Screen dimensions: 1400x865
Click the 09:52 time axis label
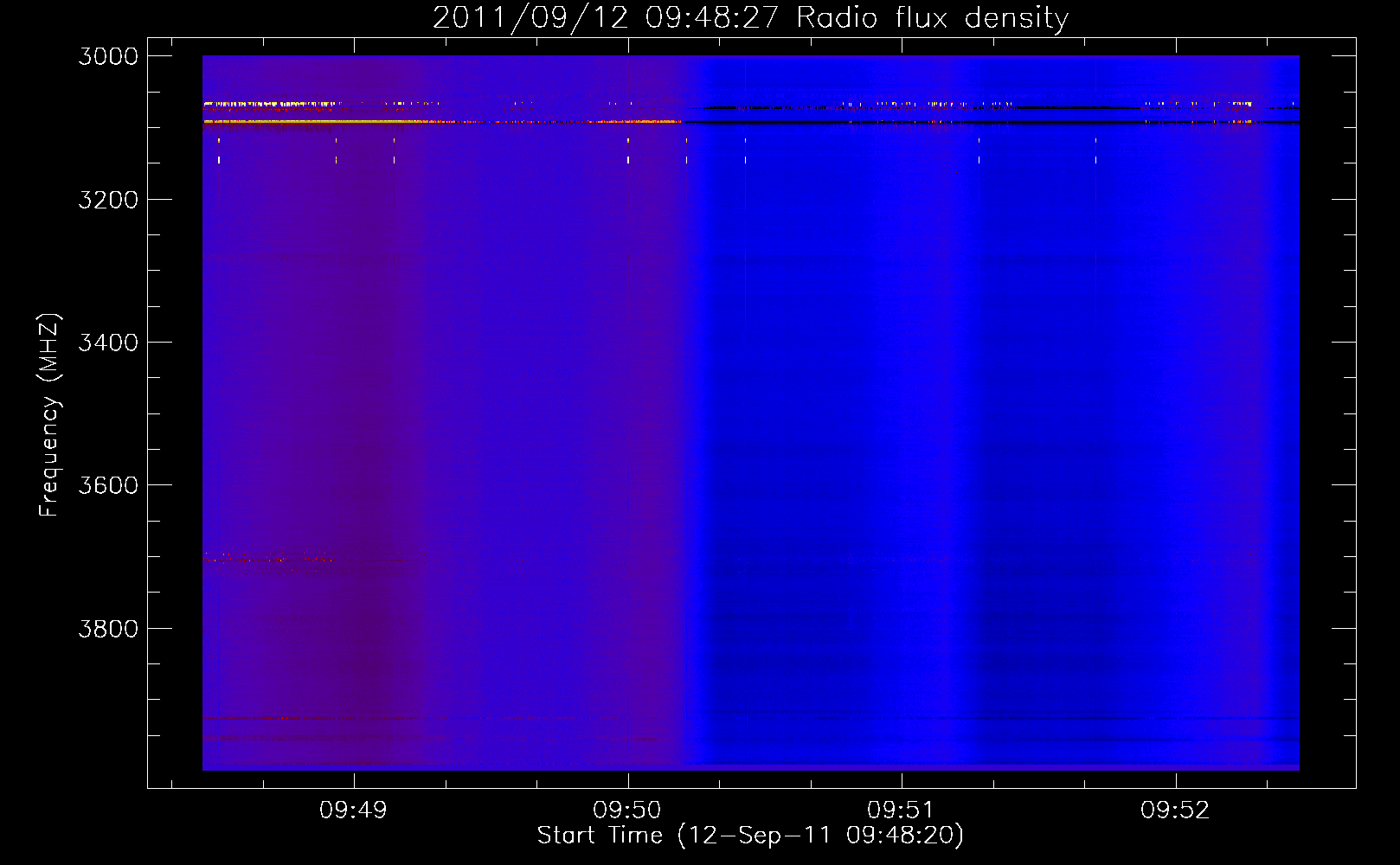tap(1174, 811)
